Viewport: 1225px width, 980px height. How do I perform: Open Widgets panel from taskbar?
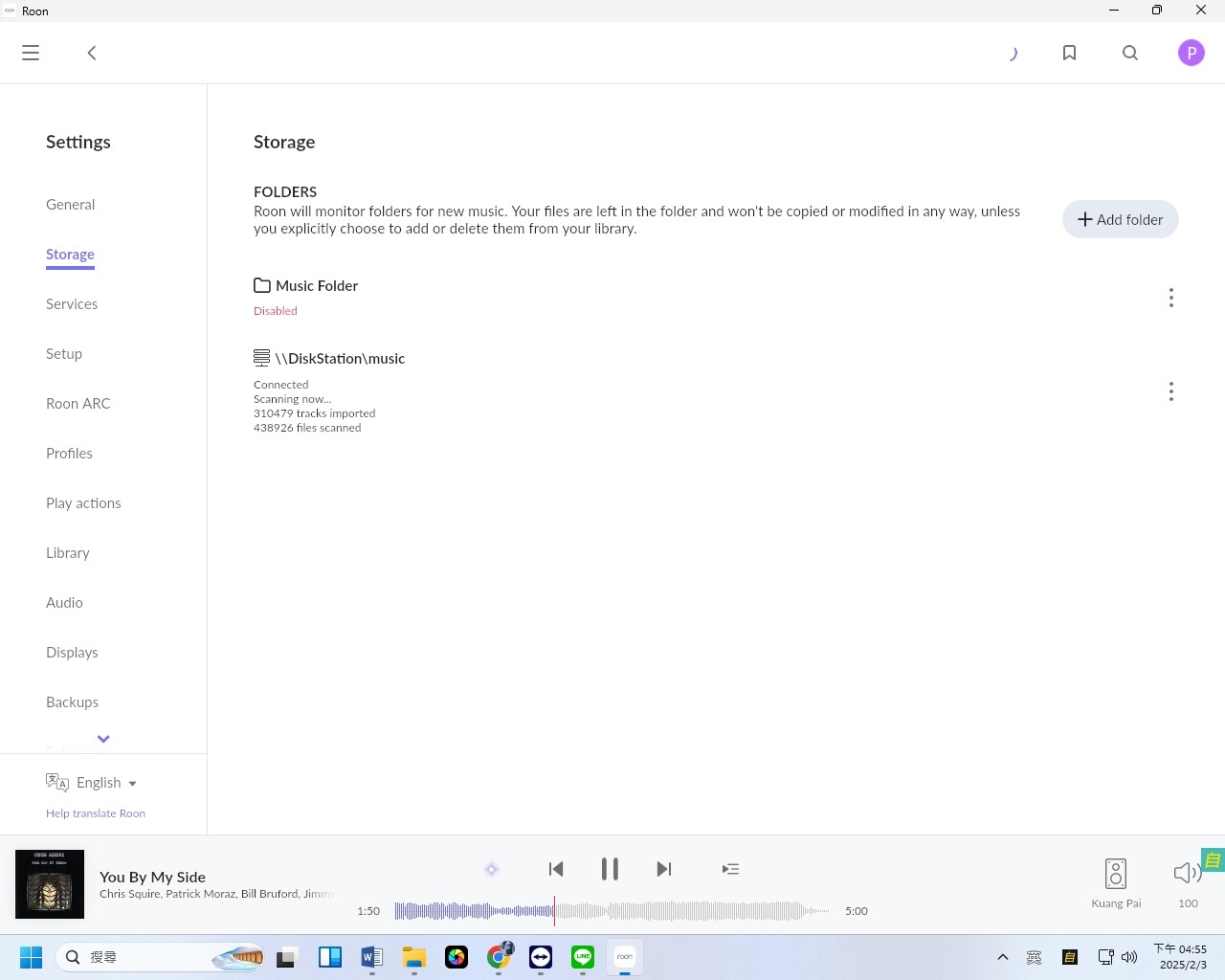(x=330, y=957)
